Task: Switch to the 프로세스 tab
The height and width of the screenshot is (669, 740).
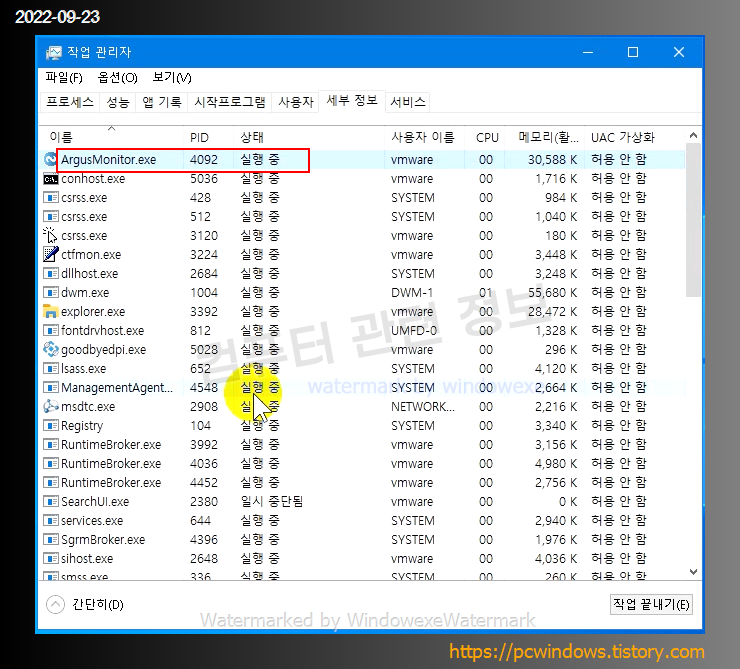Action: 70,102
